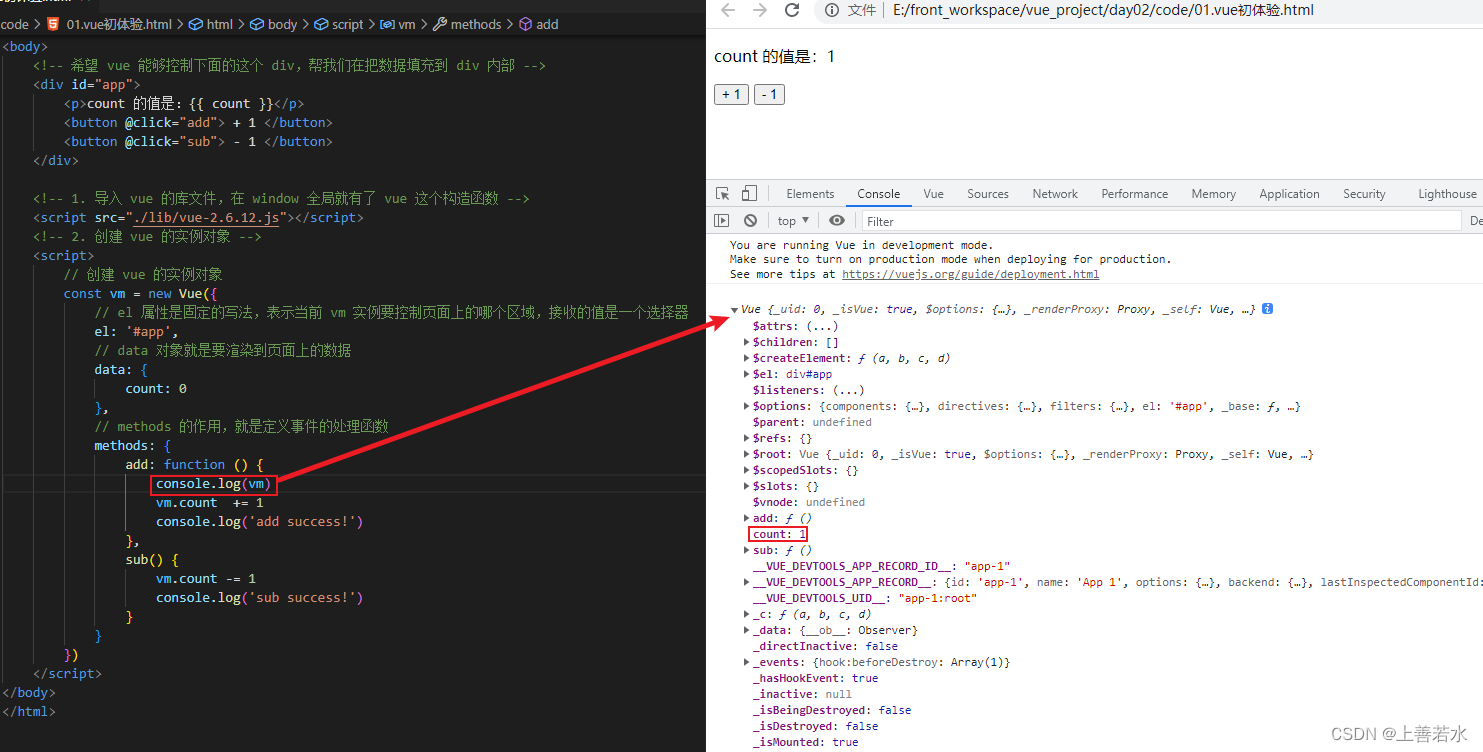Toggle device toolbar icon in DevTools

(749, 194)
